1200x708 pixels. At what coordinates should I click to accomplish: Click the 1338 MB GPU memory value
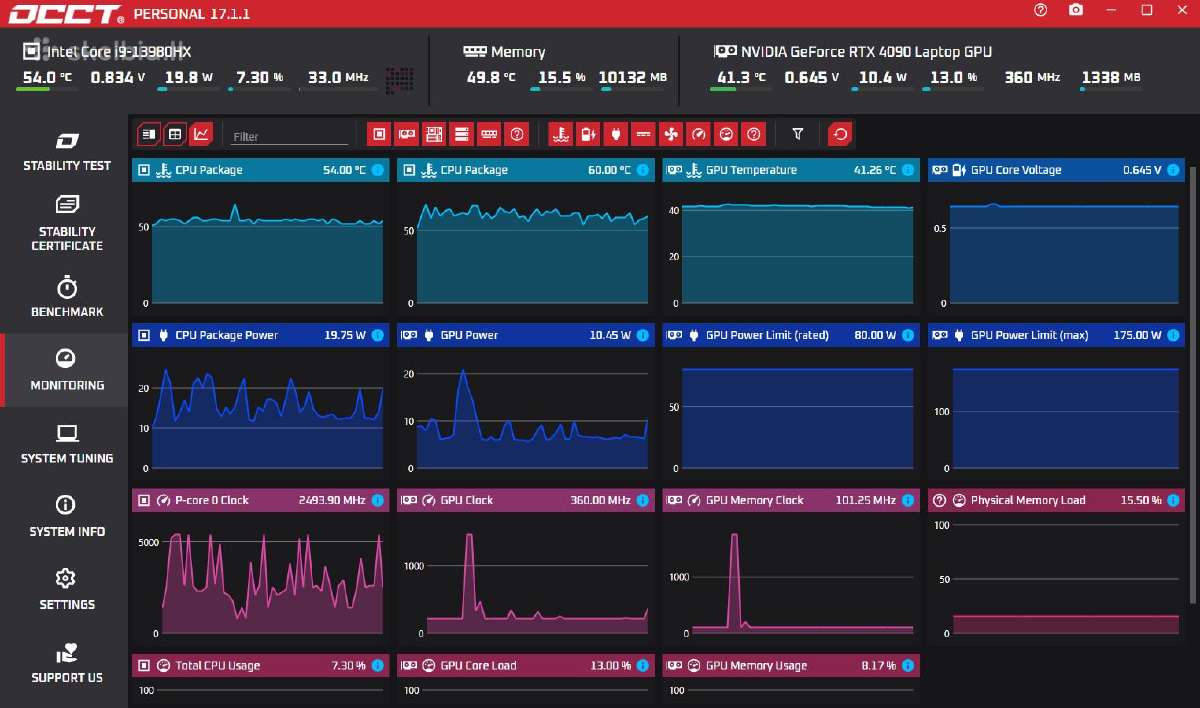(1111, 77)
